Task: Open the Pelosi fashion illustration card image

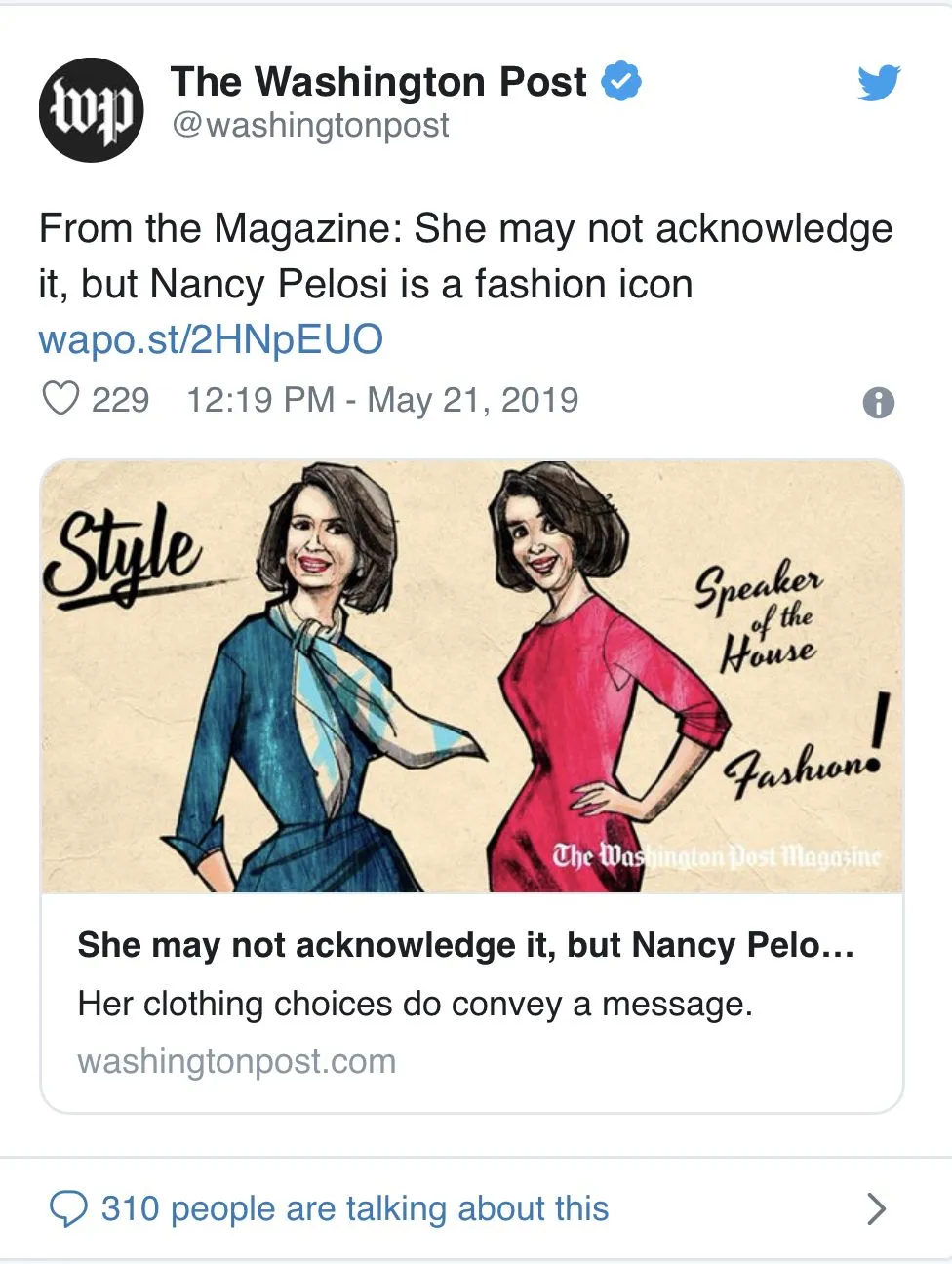Action: tap(471, 676)
